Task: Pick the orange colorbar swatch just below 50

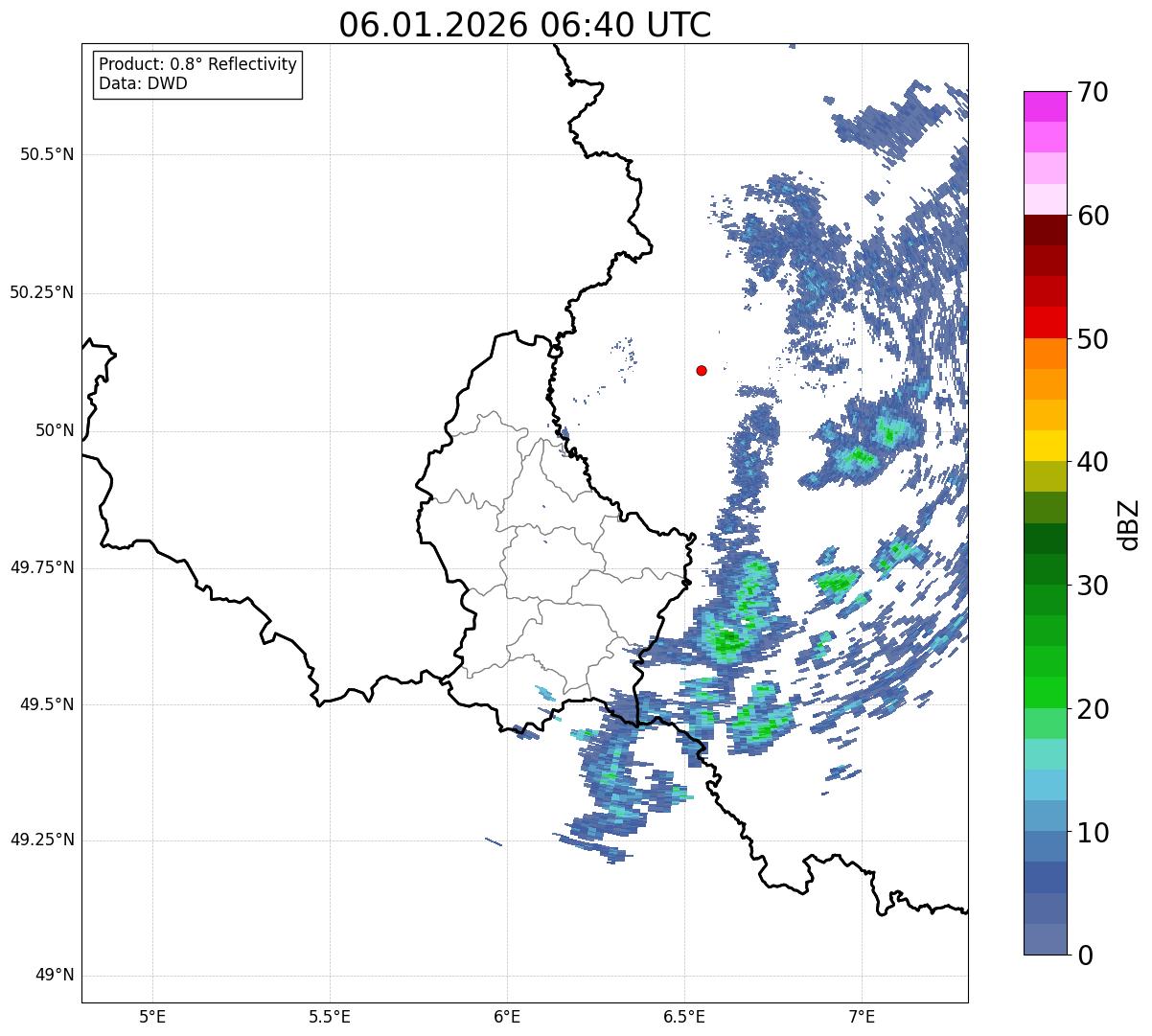Action: [1045, 354]
